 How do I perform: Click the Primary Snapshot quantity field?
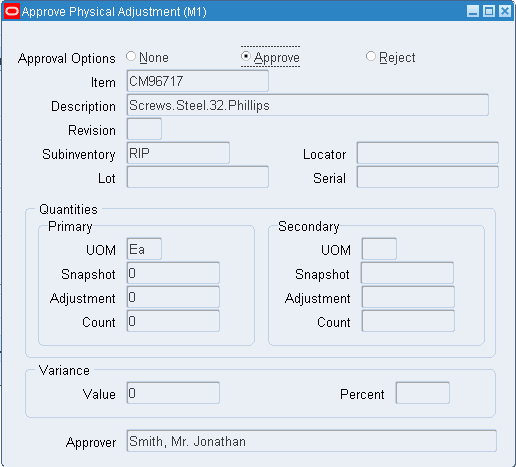click(x=173, y=273)
